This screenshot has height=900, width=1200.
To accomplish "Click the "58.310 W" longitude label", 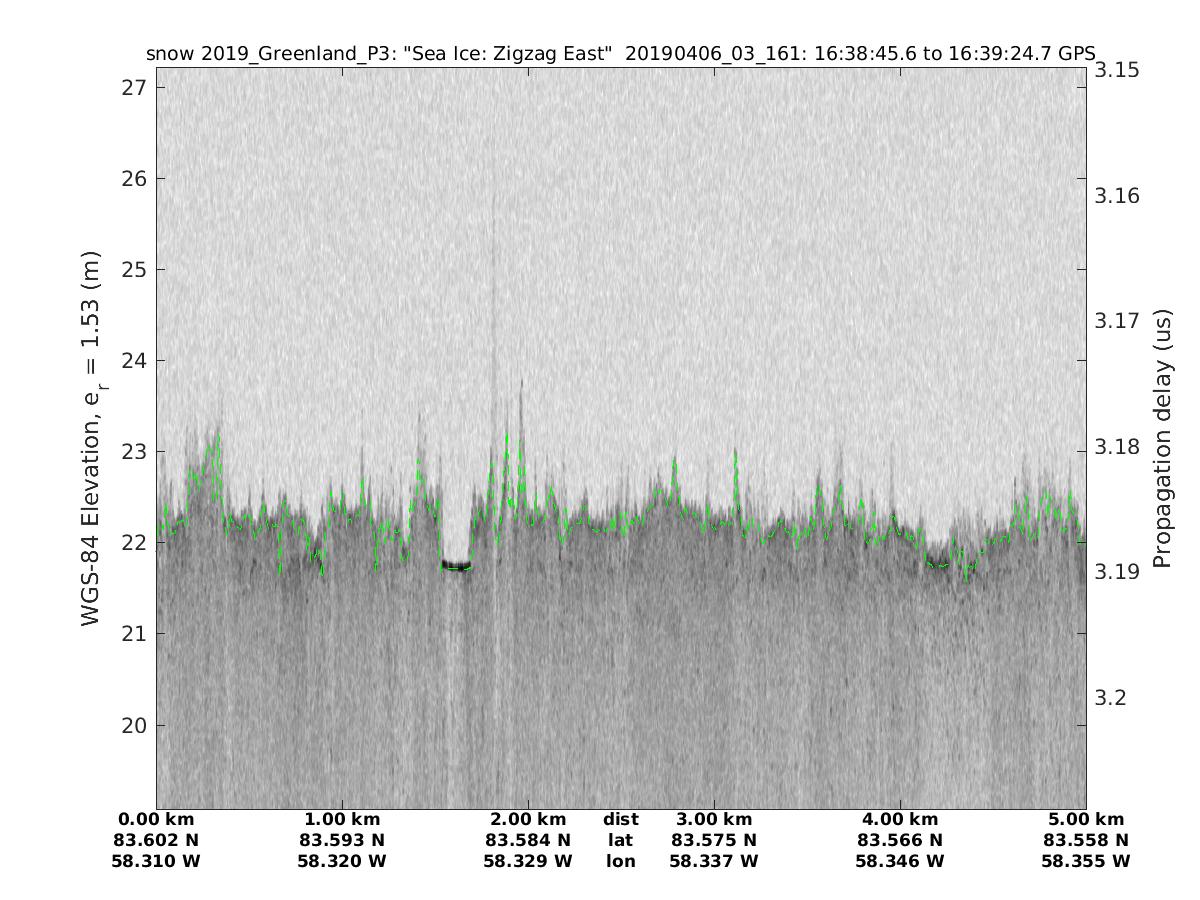I will pyautogui.click(x=156, y=861).
